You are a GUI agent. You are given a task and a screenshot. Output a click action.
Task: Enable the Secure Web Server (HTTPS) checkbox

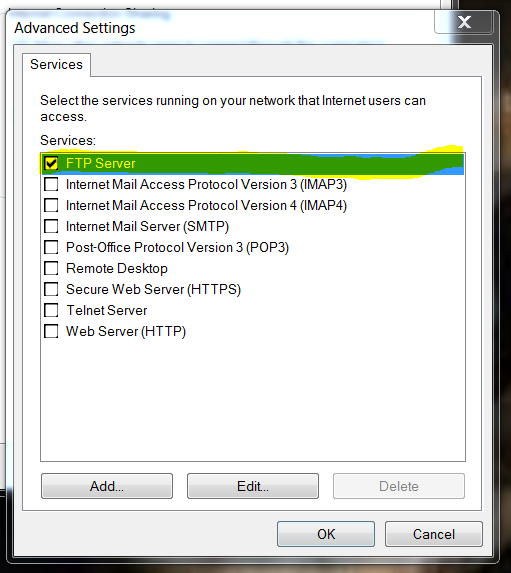(x=51, y=289)
